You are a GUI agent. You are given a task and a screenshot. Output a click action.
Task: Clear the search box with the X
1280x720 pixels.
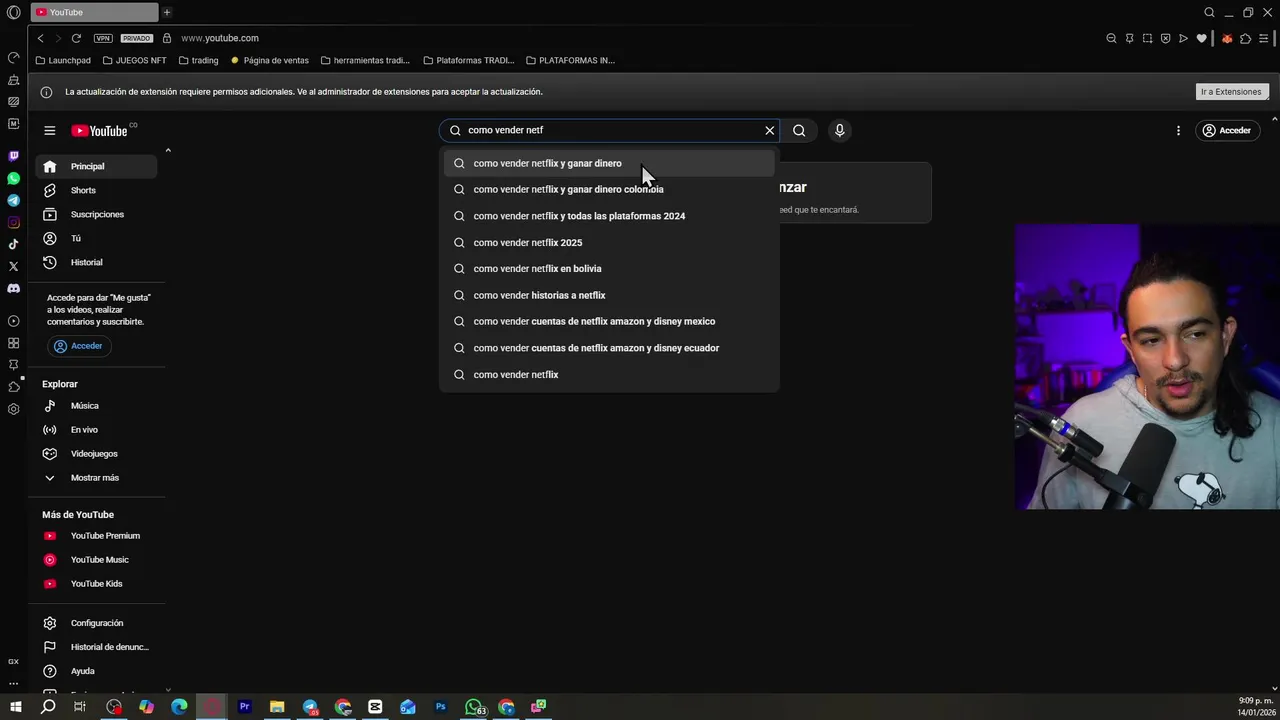(770, 130)
